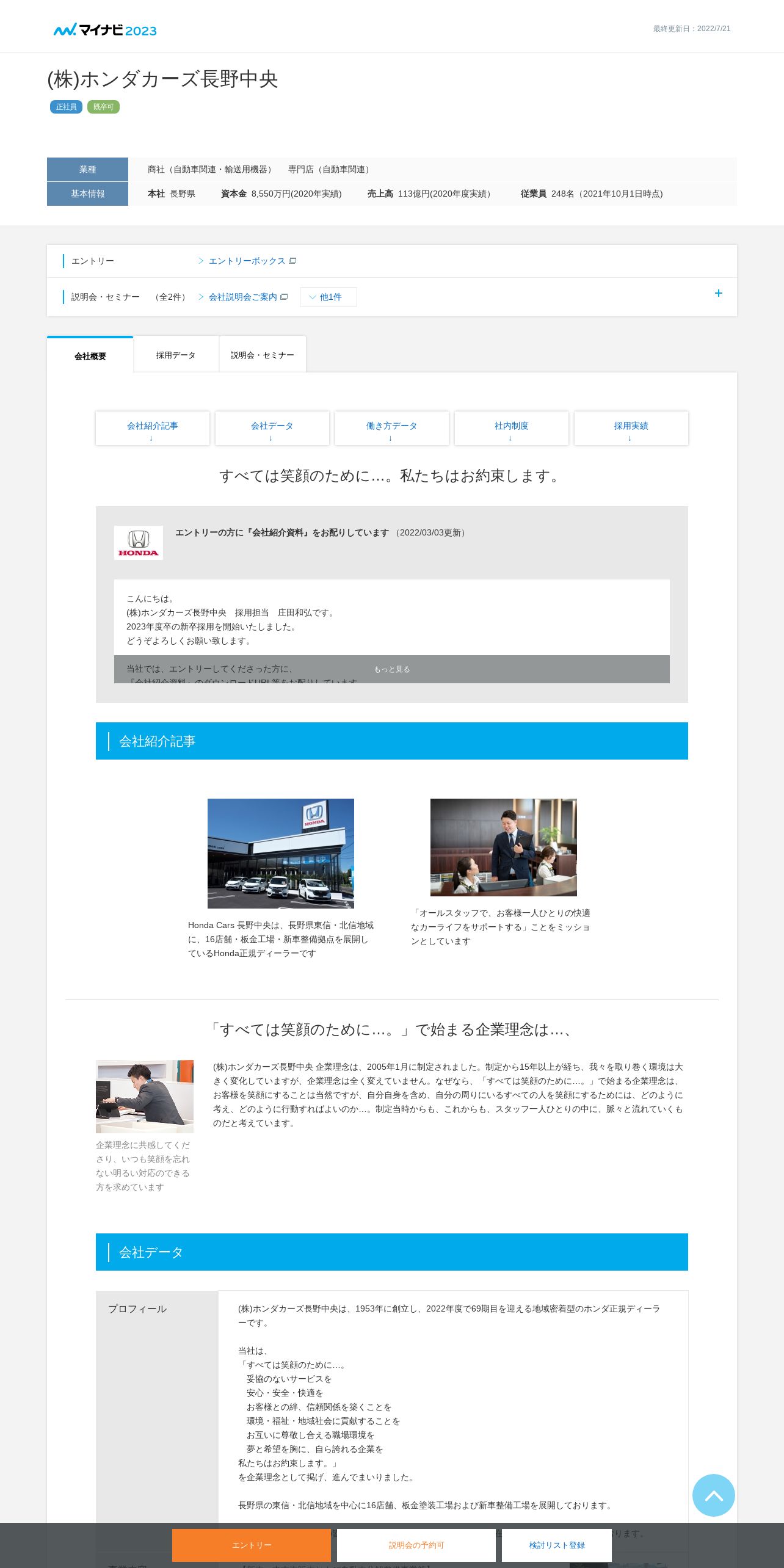The width and height of the screenshot is (784, 1568).
Task: Jump to 会社紹介記事 section anchor
Action: pos(153,429)
